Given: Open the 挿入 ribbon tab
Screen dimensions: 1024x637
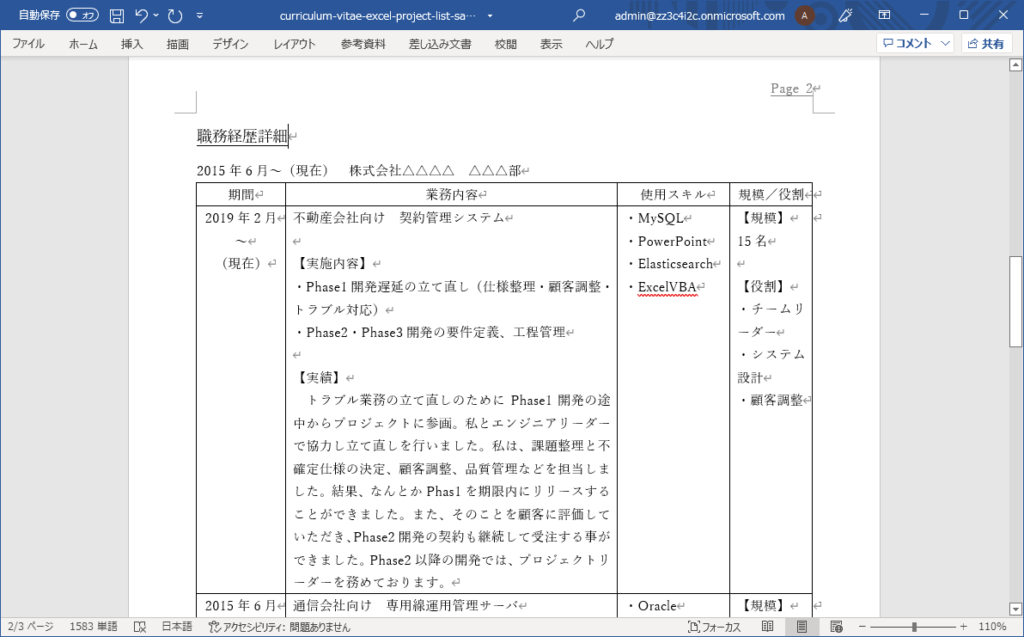Looking at the screenshot, I should tap(132, 44).
